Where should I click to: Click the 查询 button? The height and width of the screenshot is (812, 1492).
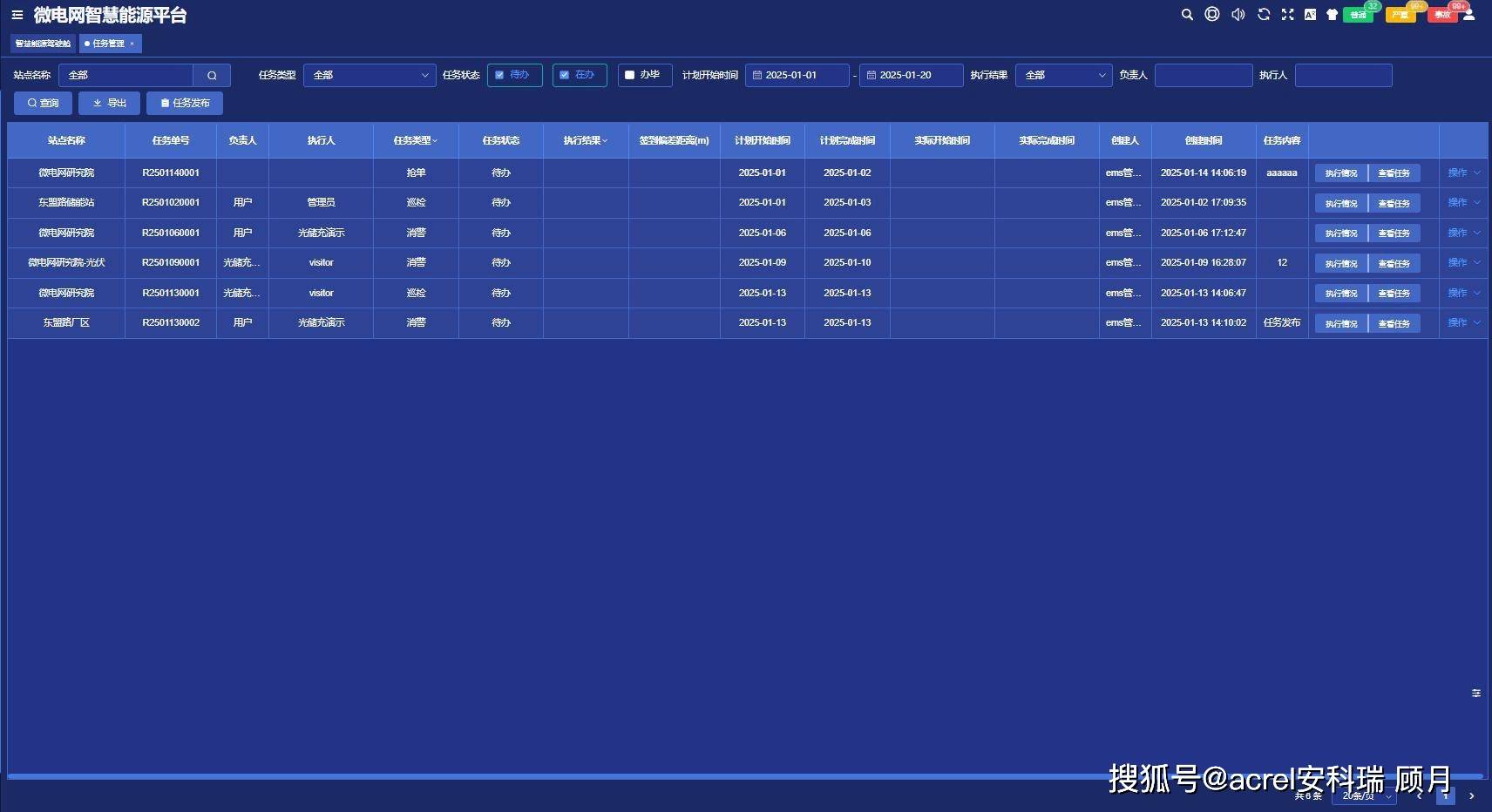43,103
